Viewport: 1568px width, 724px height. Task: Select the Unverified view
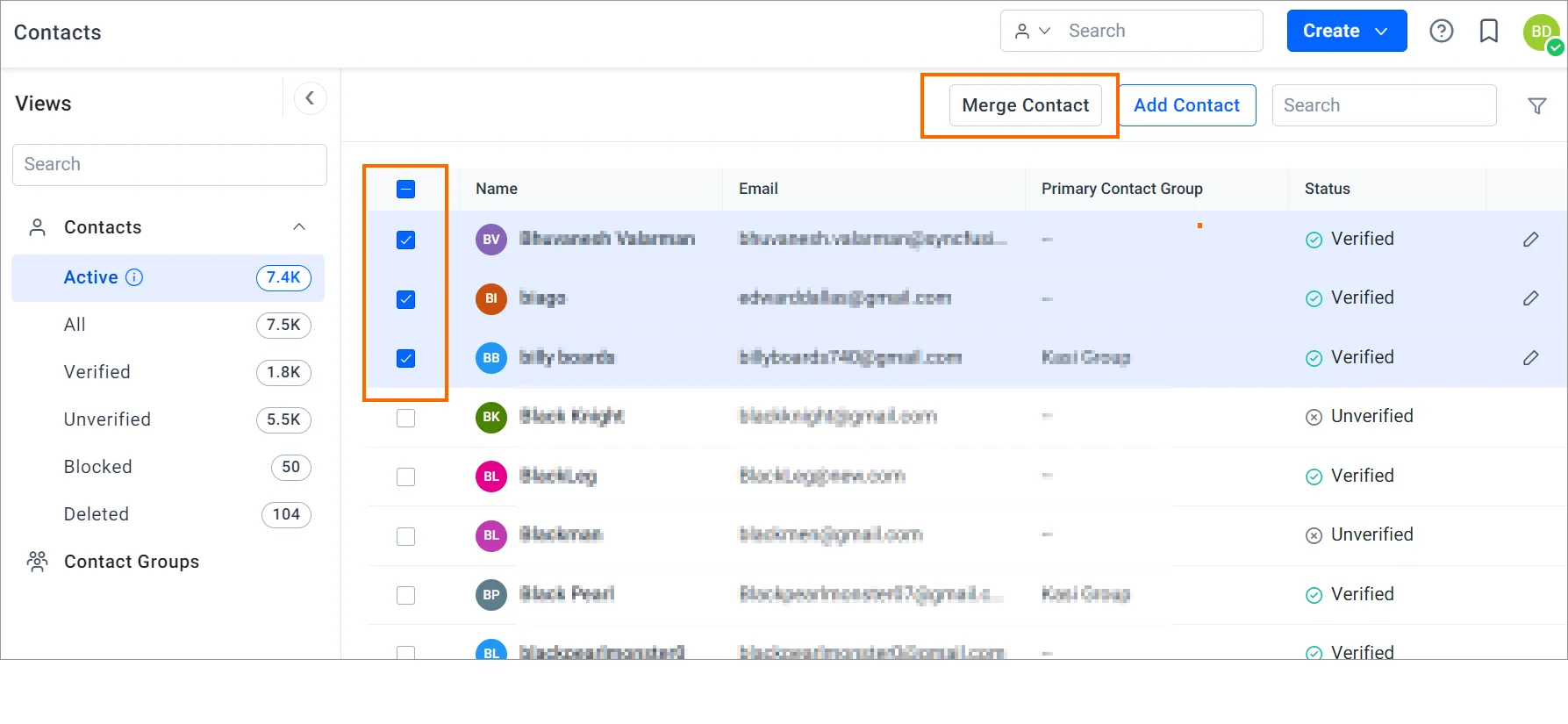(107, 419)
